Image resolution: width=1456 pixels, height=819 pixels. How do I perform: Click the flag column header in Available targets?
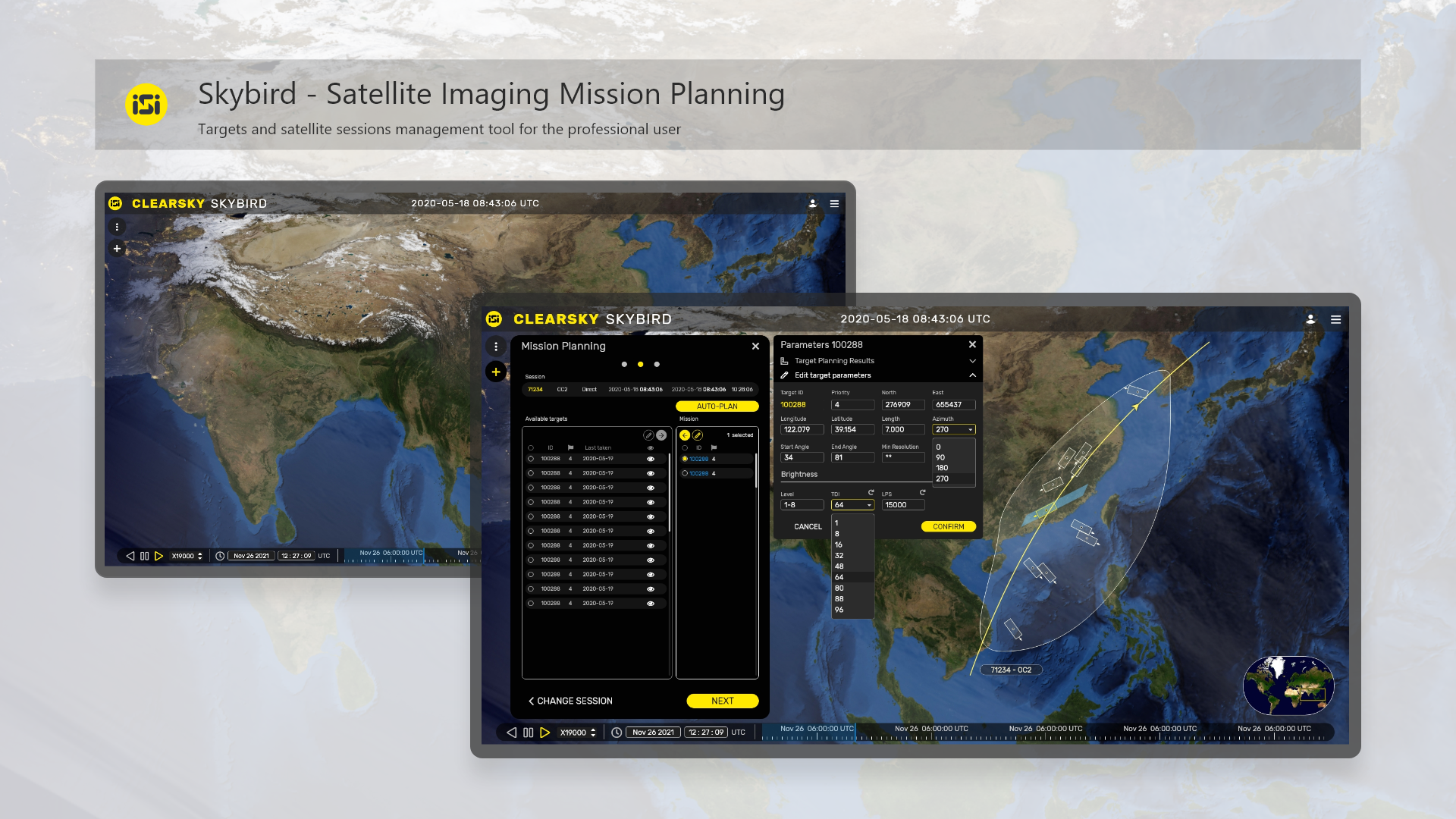570,447
